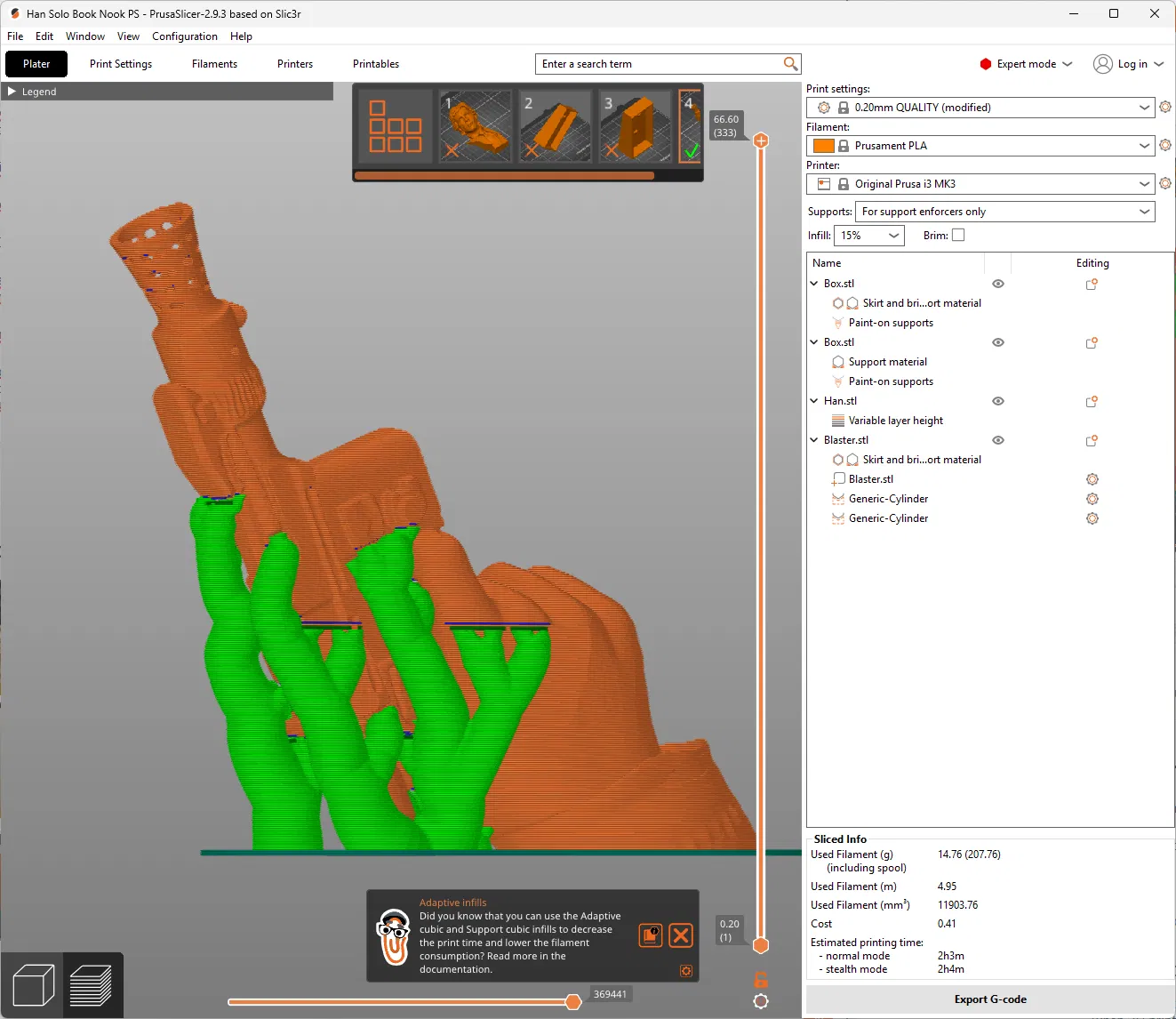This screenshot has width=1176, height=1019.
Task: Click the editing icon on Blaster.stl object row
Action: coord(1092,441)
